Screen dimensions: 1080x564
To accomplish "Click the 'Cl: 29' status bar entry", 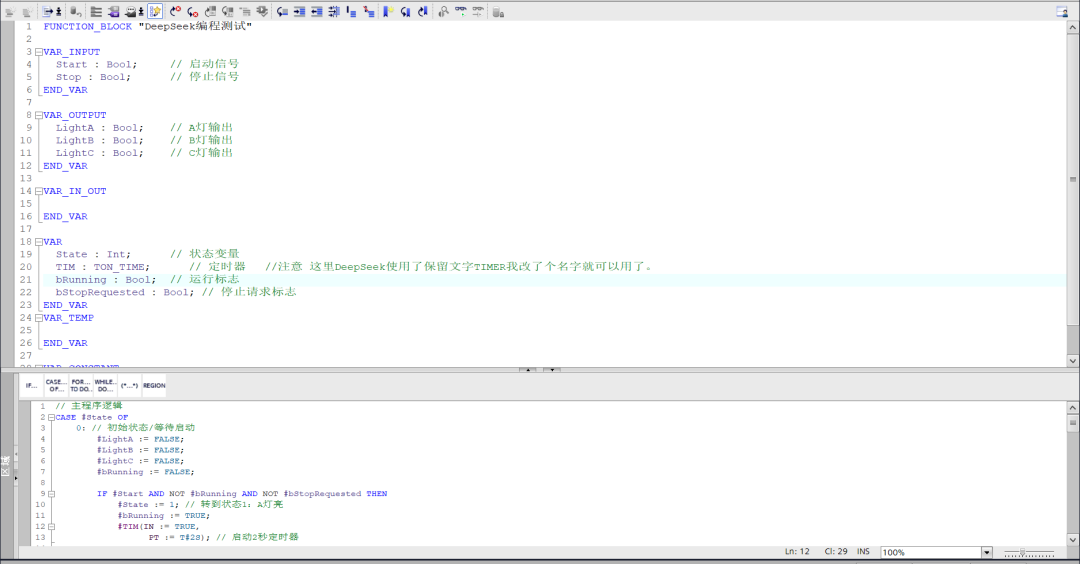I will [x=835, y=552].
